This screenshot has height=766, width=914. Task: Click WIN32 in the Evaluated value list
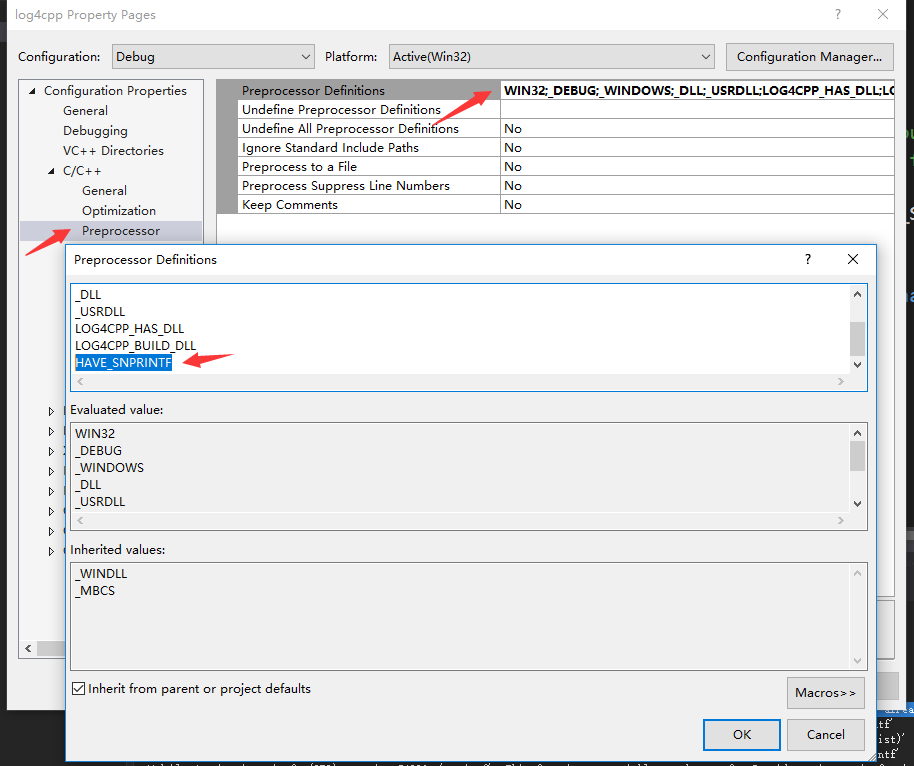[x=95, y=434]
